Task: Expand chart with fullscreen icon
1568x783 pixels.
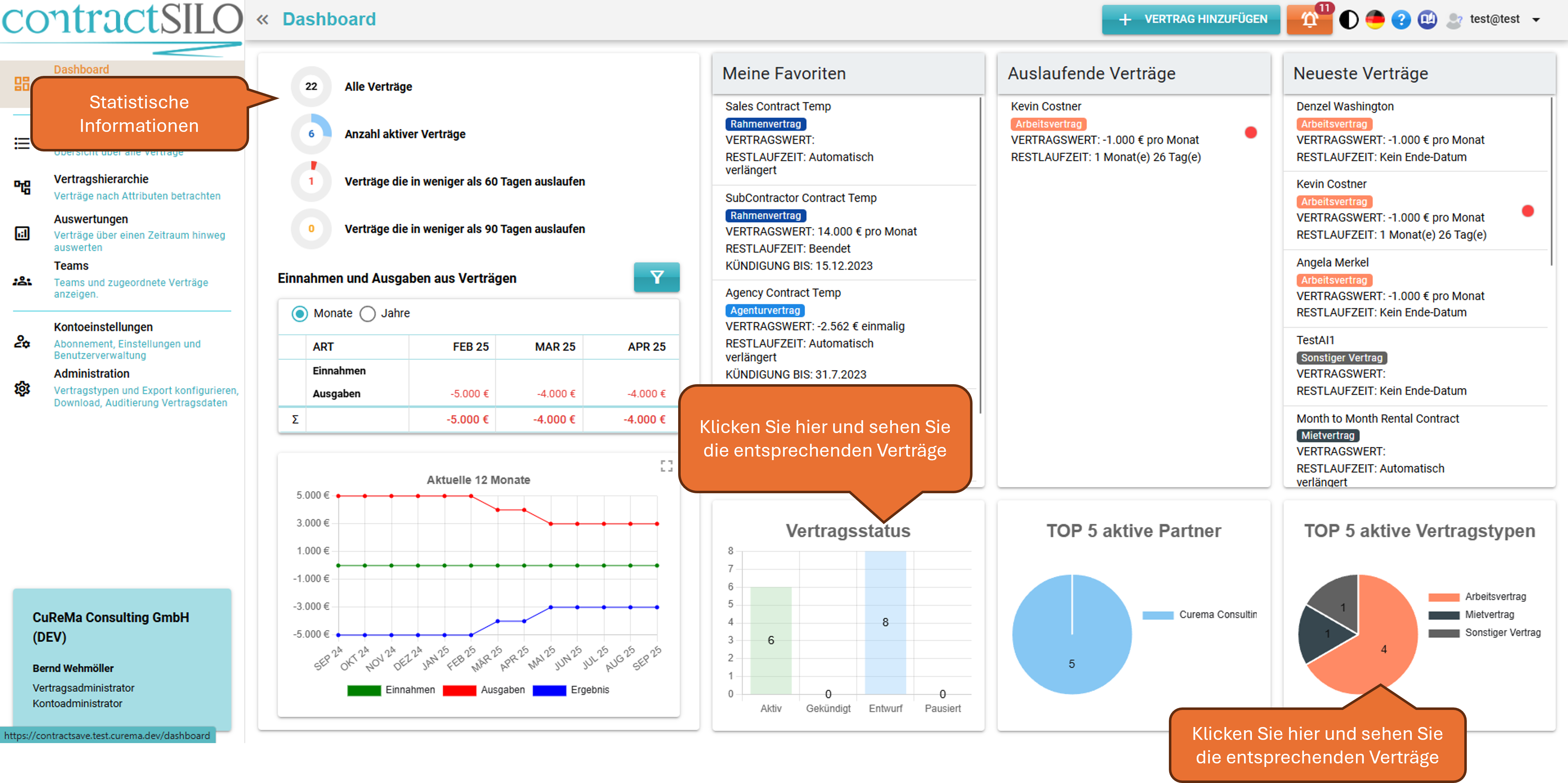Action: click(x=666, y=466)
